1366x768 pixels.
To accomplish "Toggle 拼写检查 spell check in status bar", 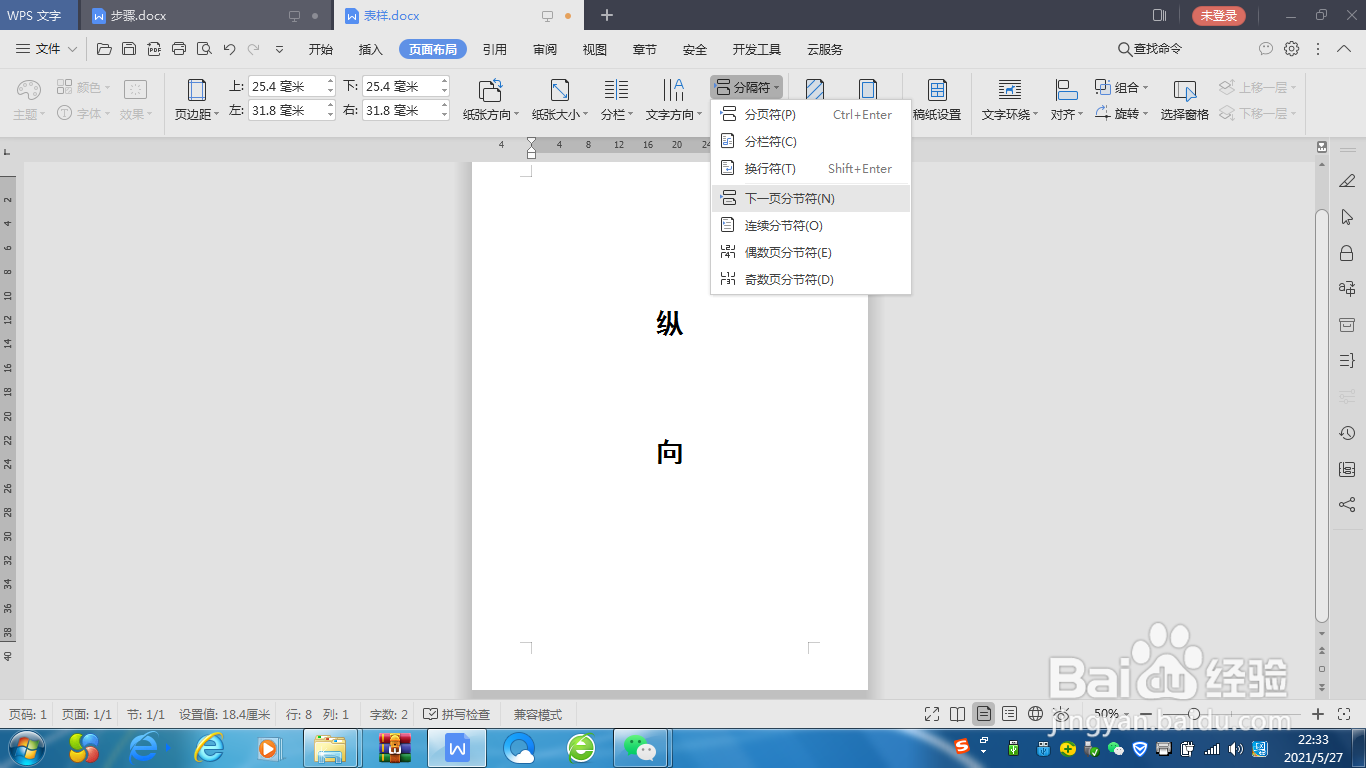I will click(x=457, y=714).
